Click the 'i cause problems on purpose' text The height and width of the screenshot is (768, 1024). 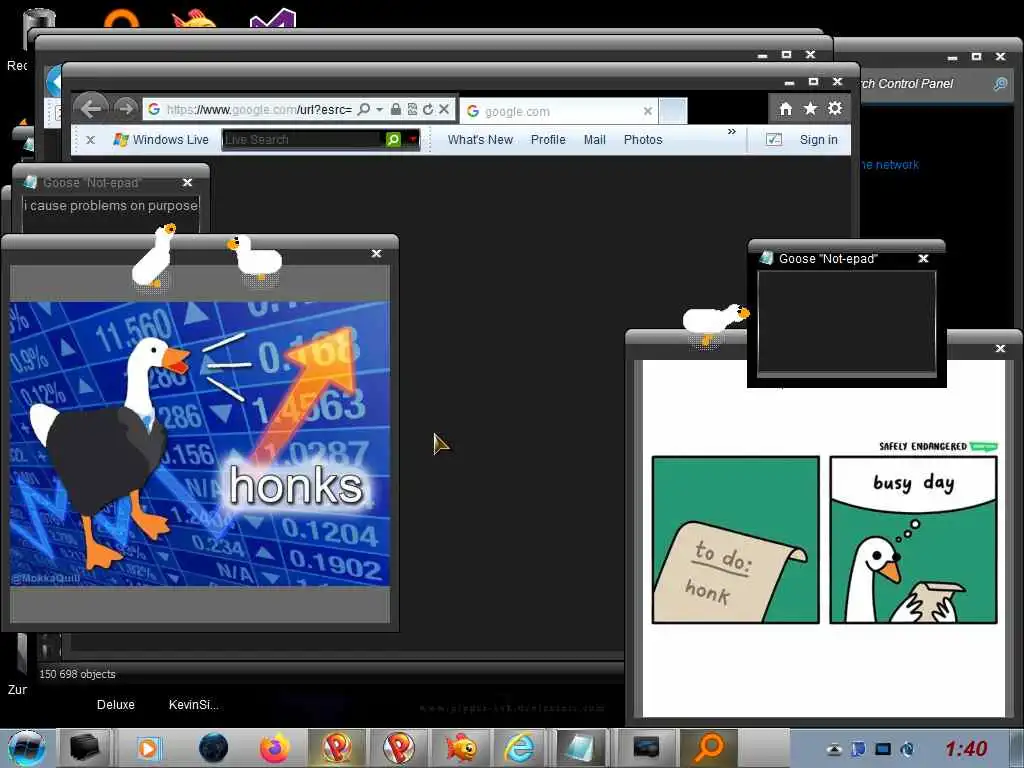[111, 206]
